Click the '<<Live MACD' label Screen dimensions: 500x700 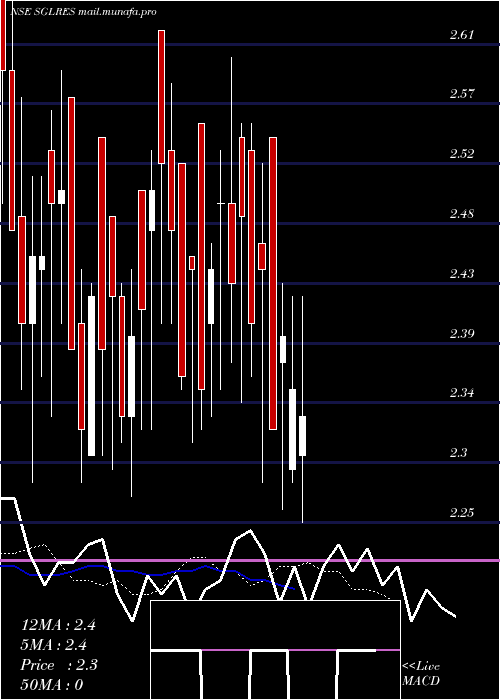pyautogui.click(x=421, y=674)
